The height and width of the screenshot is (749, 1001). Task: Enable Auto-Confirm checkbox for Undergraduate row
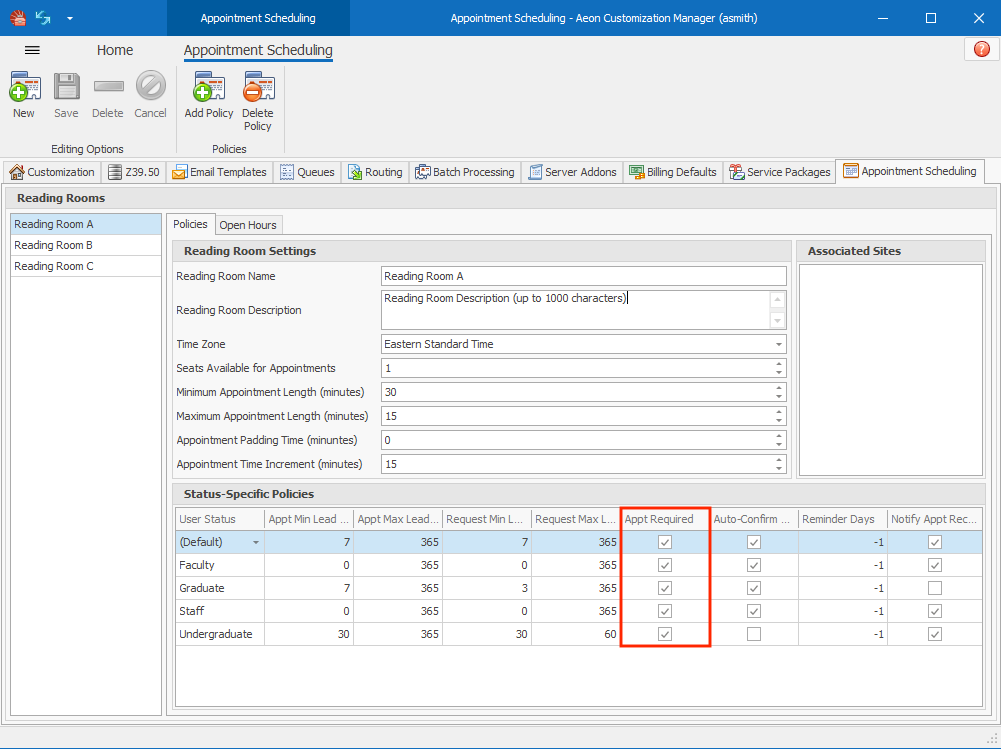click(754, 634)
